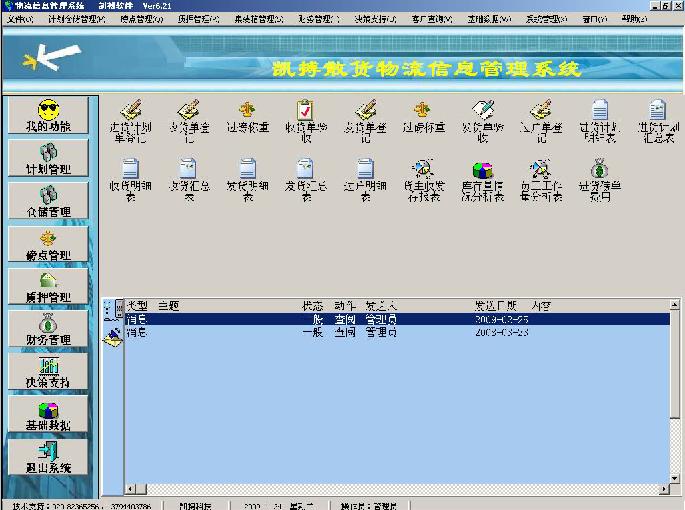Screen dimensions: 685x510
Task: Open 收货汇总表 report icon
Action: [189, 180]
